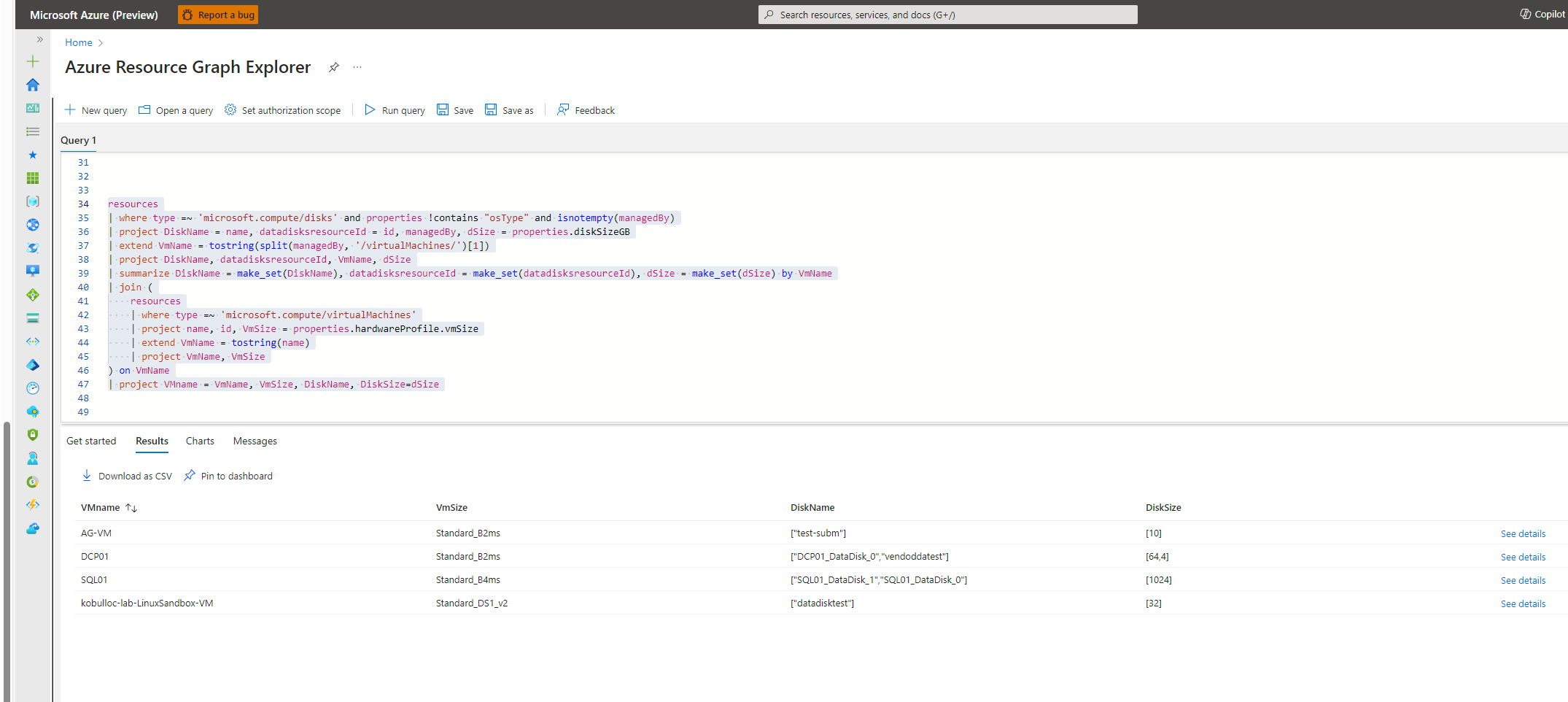The width and height of the screenshot is (1568, 702).
Task: Open the All resources green grid icon
Action: (x=33, y=178)
